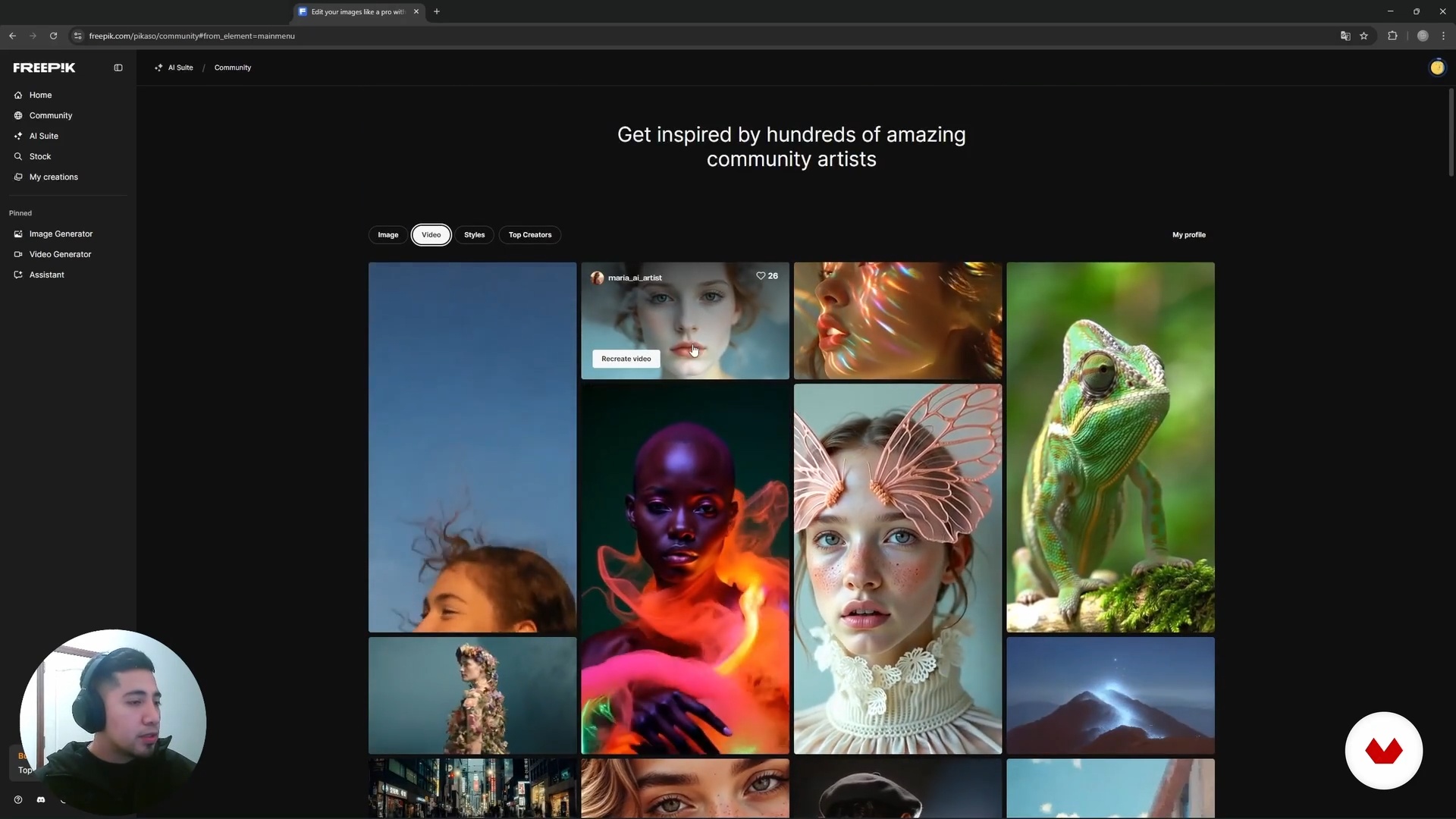The width and height of the screenshot is (1456, 819).
Task: Click the Stock search icon
Action: [18, 156]
